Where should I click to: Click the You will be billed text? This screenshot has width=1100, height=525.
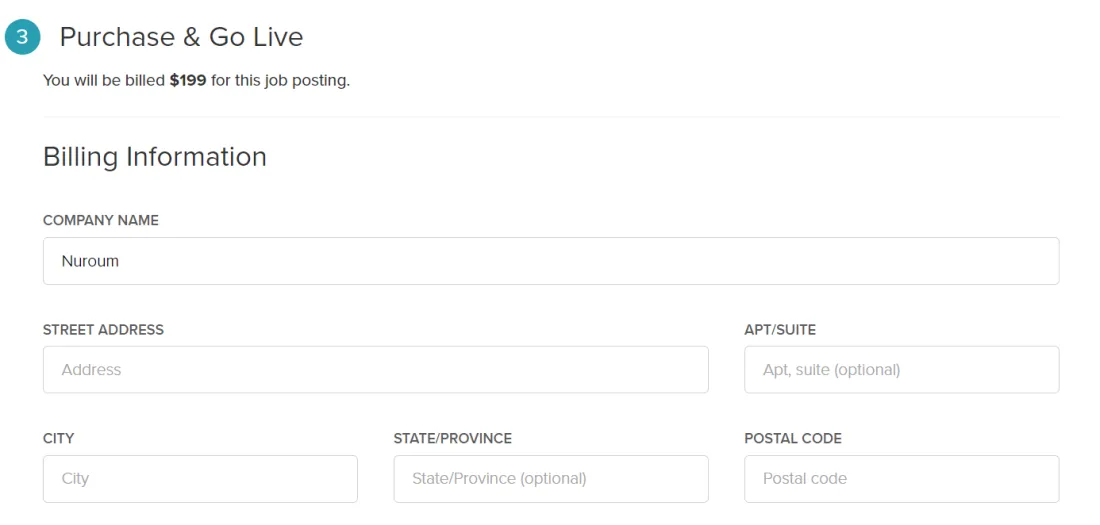pyautogui.click(x=104, y=81)
